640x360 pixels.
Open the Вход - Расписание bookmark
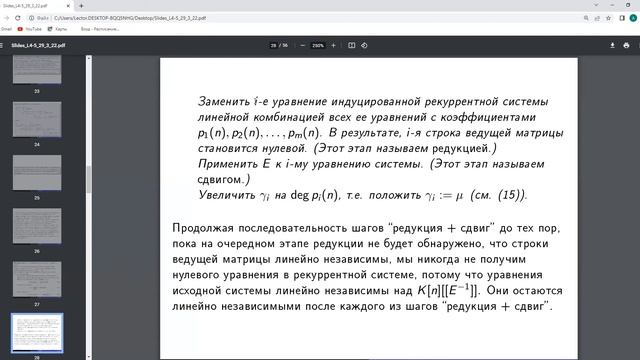pos(100,29)
